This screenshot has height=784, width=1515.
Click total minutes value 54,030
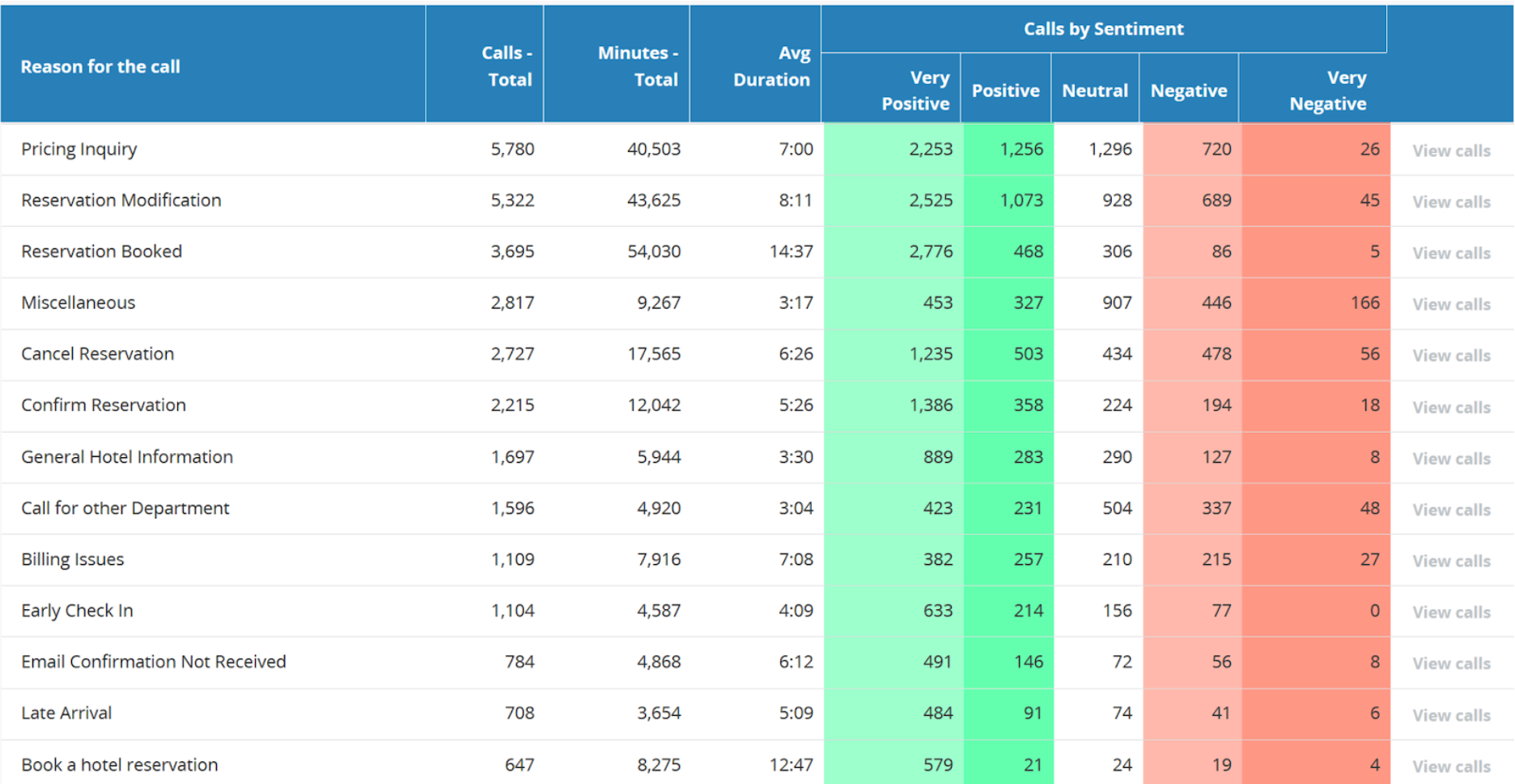(x=654, y=252)
